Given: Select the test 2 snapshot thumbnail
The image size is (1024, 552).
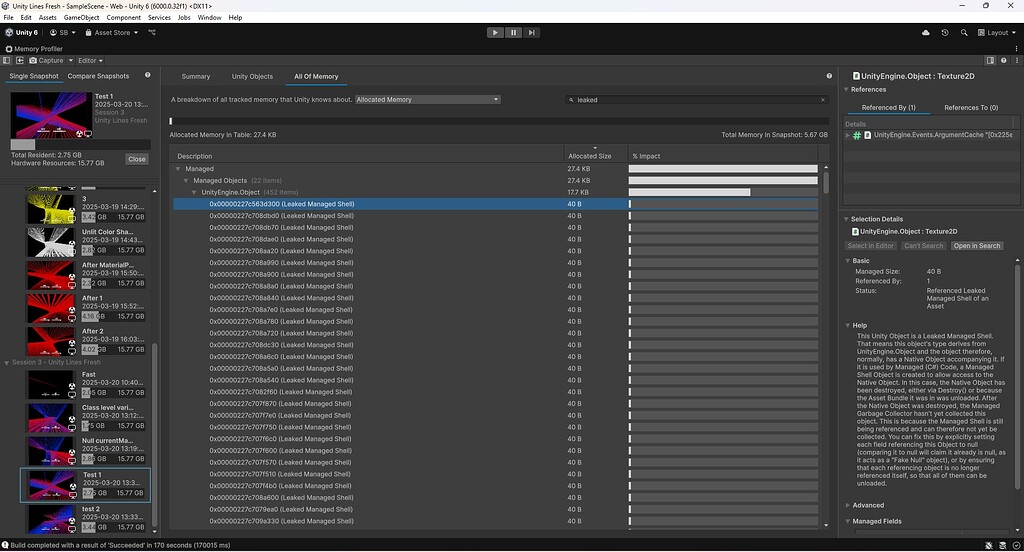Looking at the screenshot, I should [51, 519].
